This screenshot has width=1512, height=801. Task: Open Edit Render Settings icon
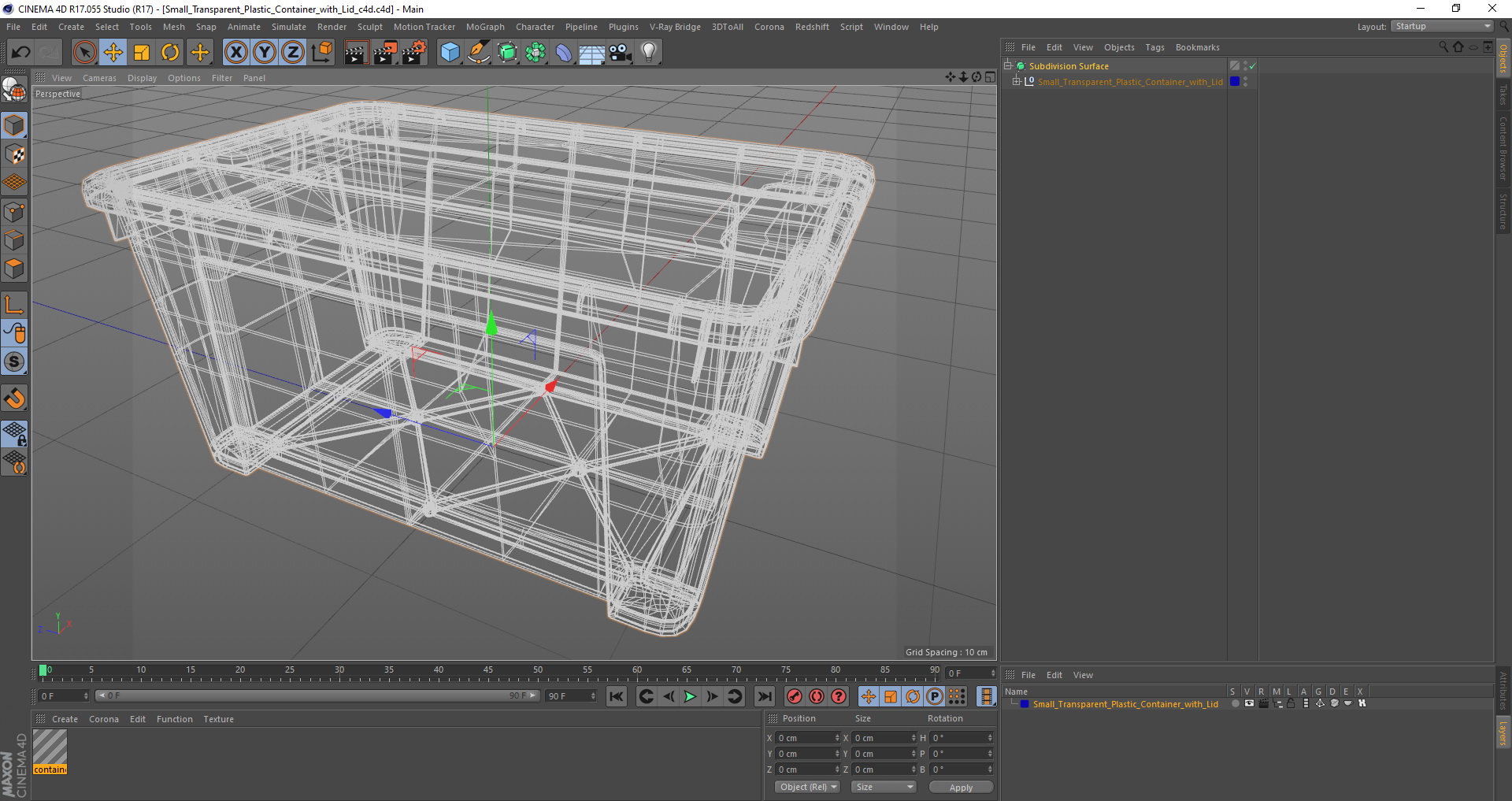coord(414,53)
